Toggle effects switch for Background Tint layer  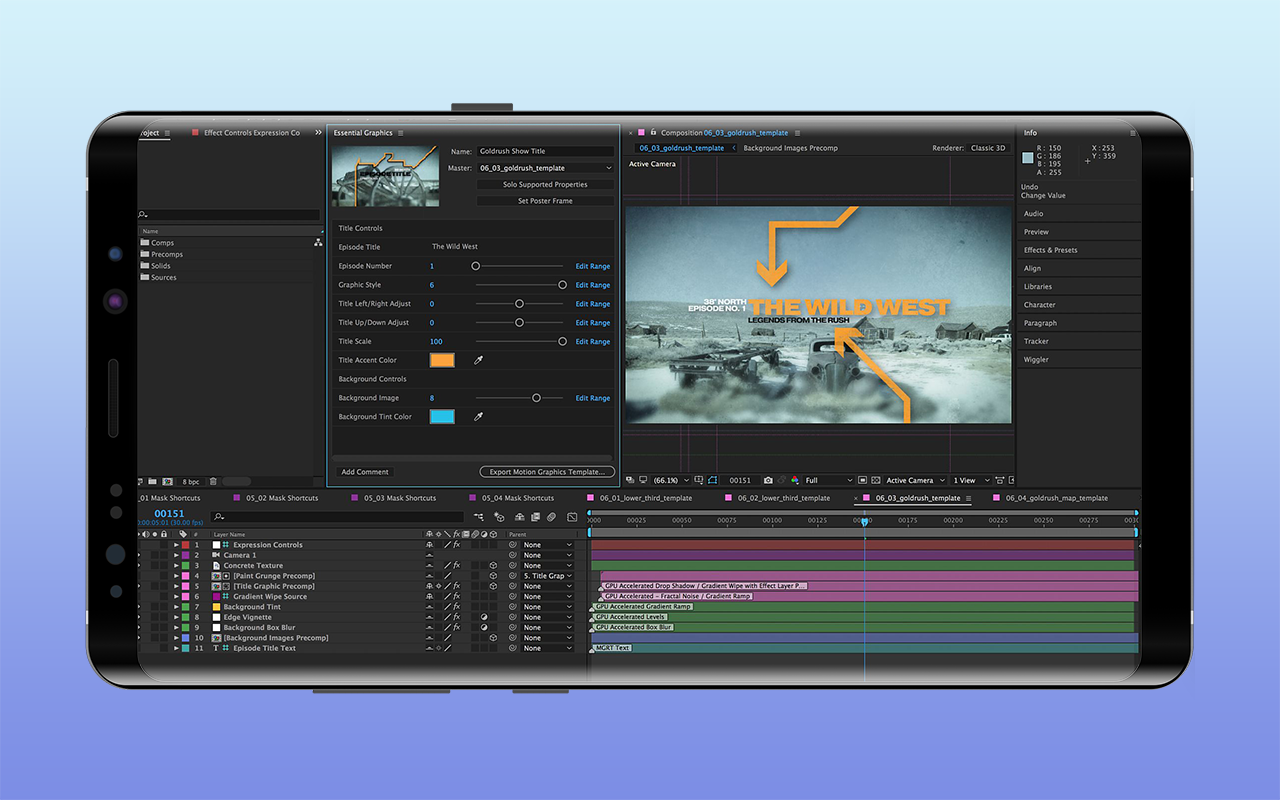coord(456,607)
